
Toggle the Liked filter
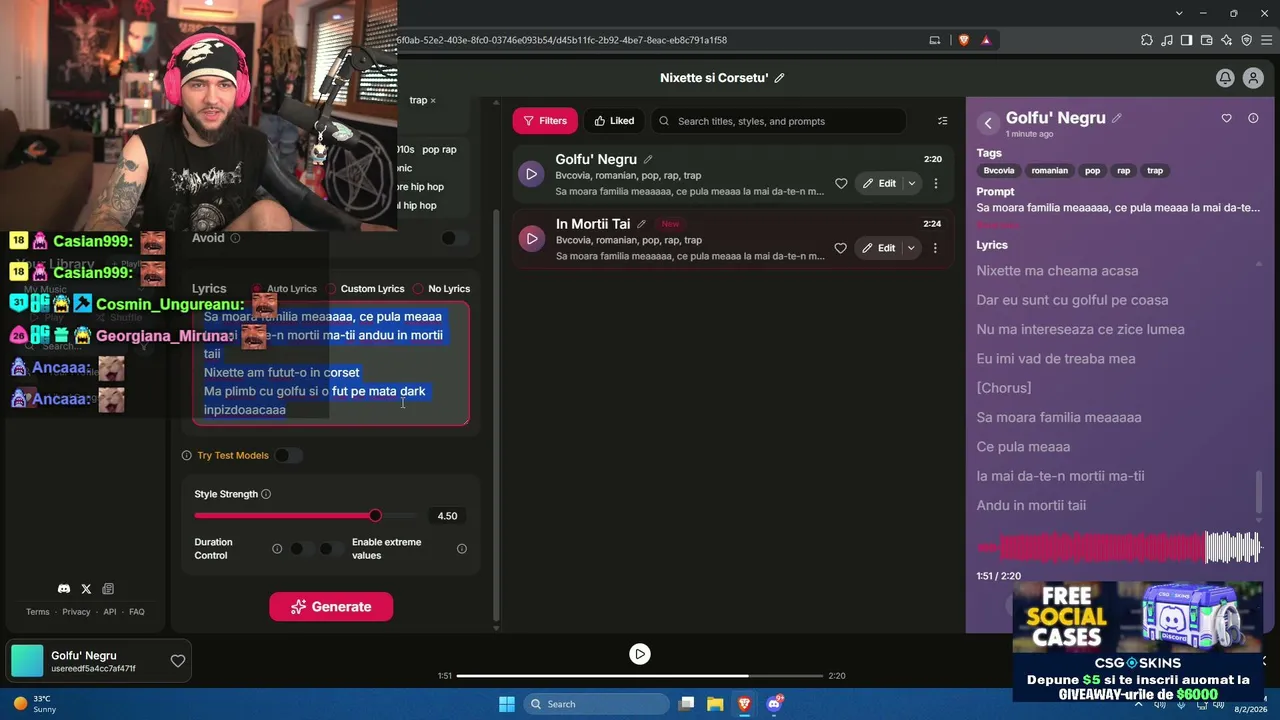point(614,121)
